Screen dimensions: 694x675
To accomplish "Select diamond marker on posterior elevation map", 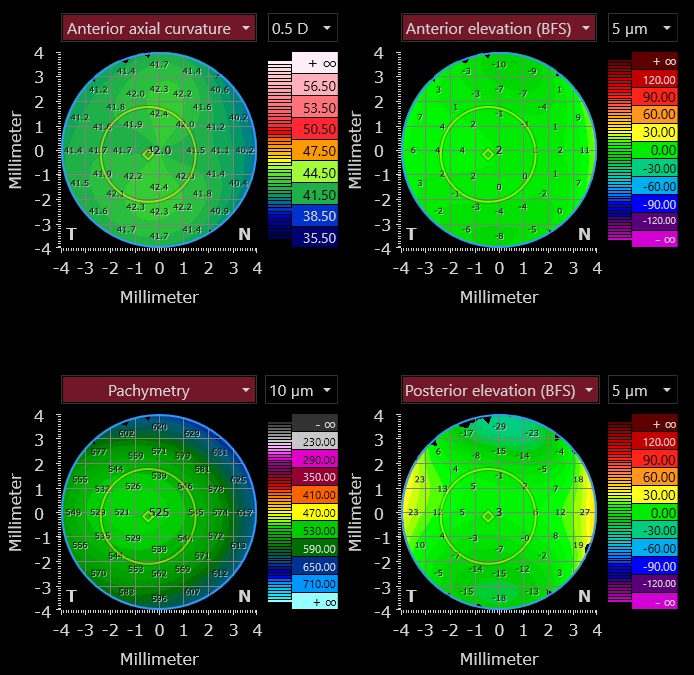I will 488,516.
